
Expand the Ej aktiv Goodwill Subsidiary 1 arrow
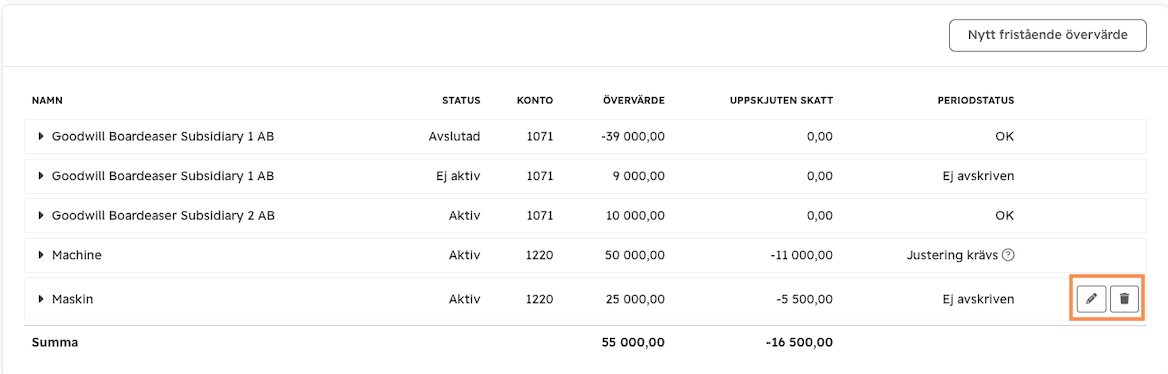[x=41, y=176]
